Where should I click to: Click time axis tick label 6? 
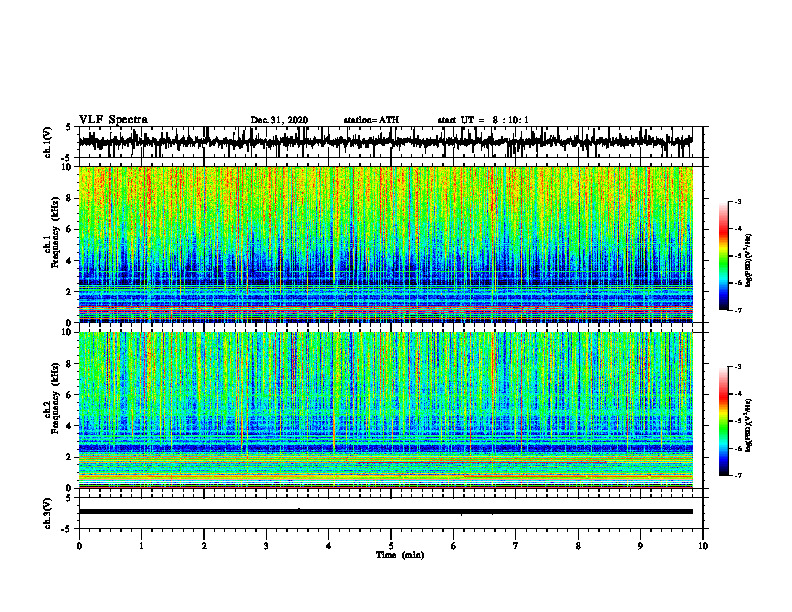pos(454,546)
